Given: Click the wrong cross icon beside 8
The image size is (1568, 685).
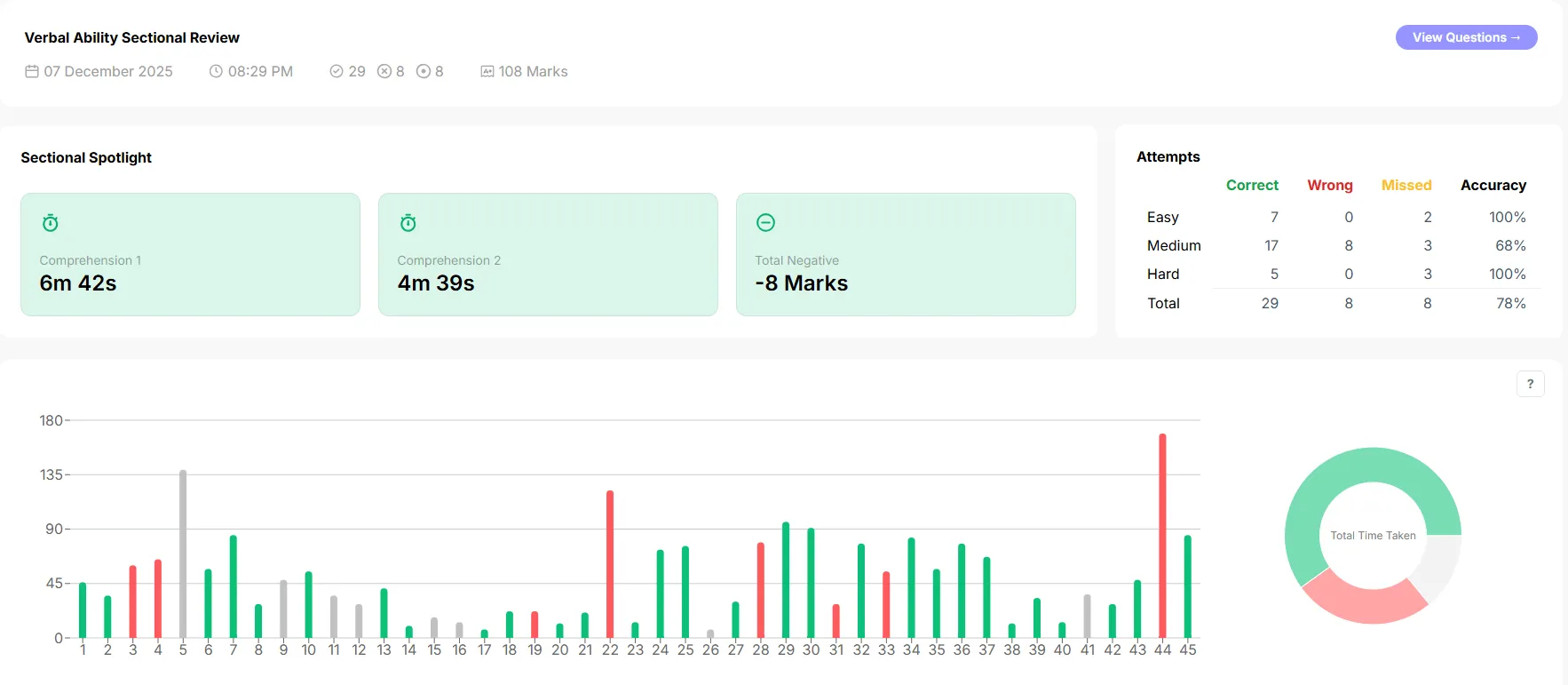Looking at the screenshot, I should point(384,71).
